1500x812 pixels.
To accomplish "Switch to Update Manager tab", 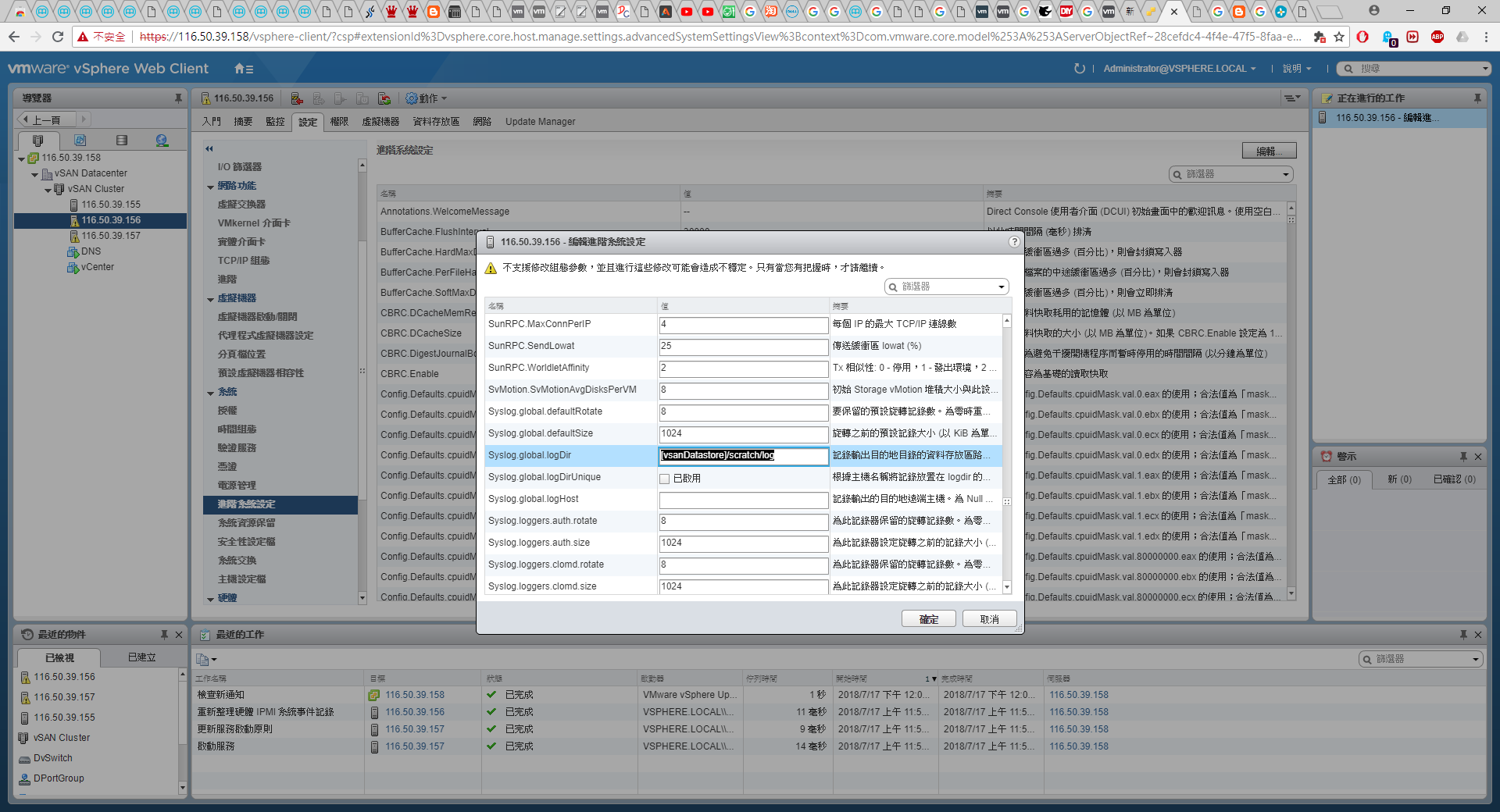I will (x=540, y=122).
